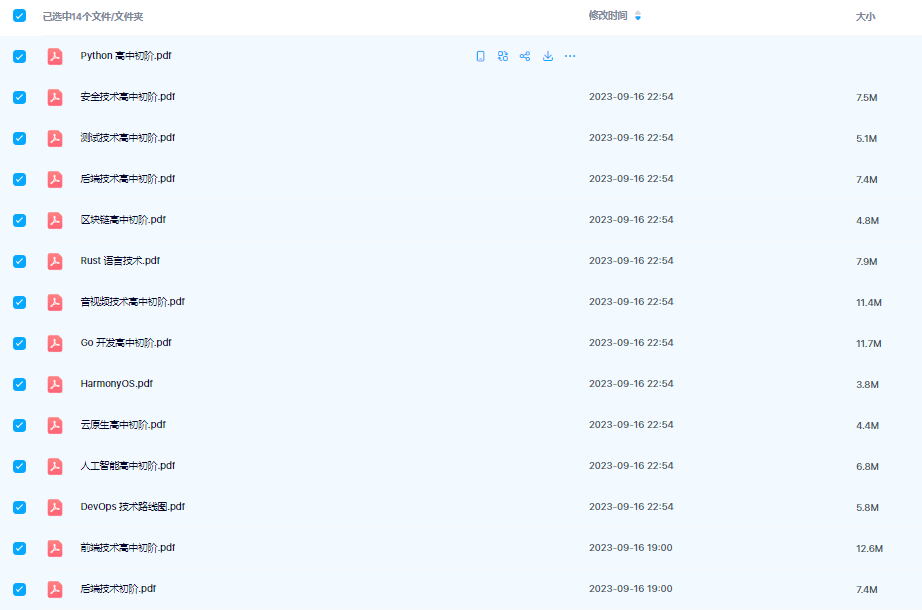Uncheck 后端技术高中初阶.pdf checkbox
922x610 pixels.
click(x=19, y=179)
